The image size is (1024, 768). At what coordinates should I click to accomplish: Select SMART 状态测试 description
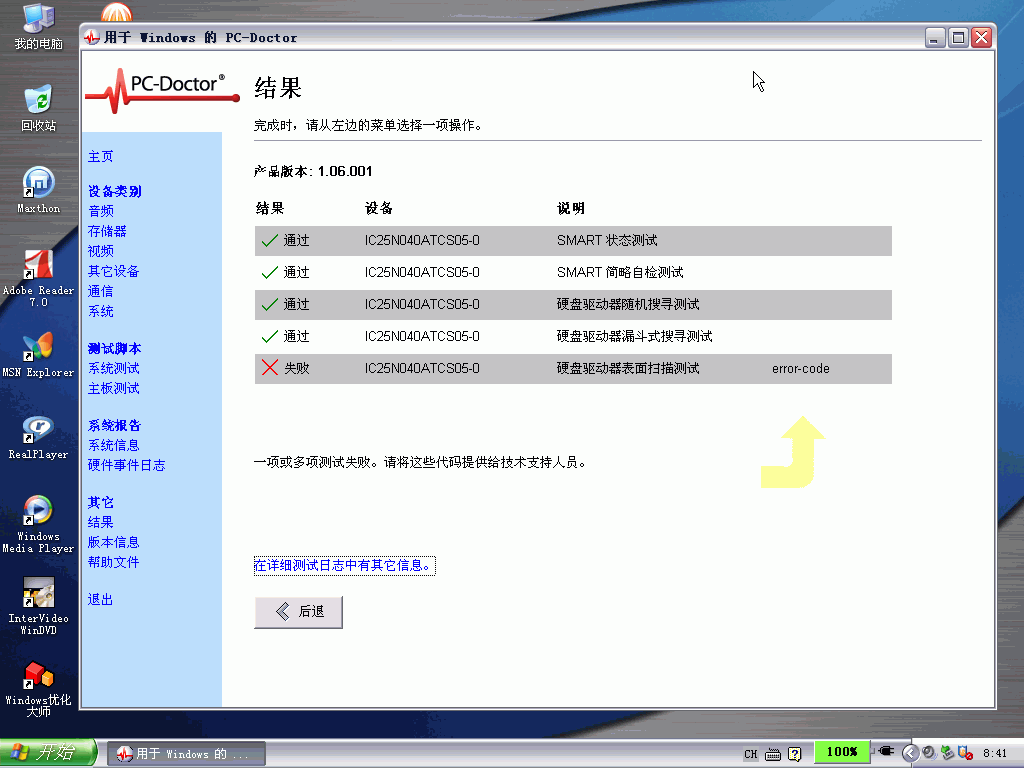[x=607, y=240]
